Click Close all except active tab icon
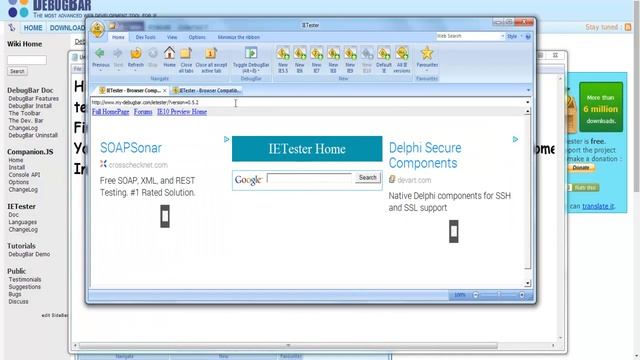This screenshot has width=640, height=360. [x=211, y=53]
